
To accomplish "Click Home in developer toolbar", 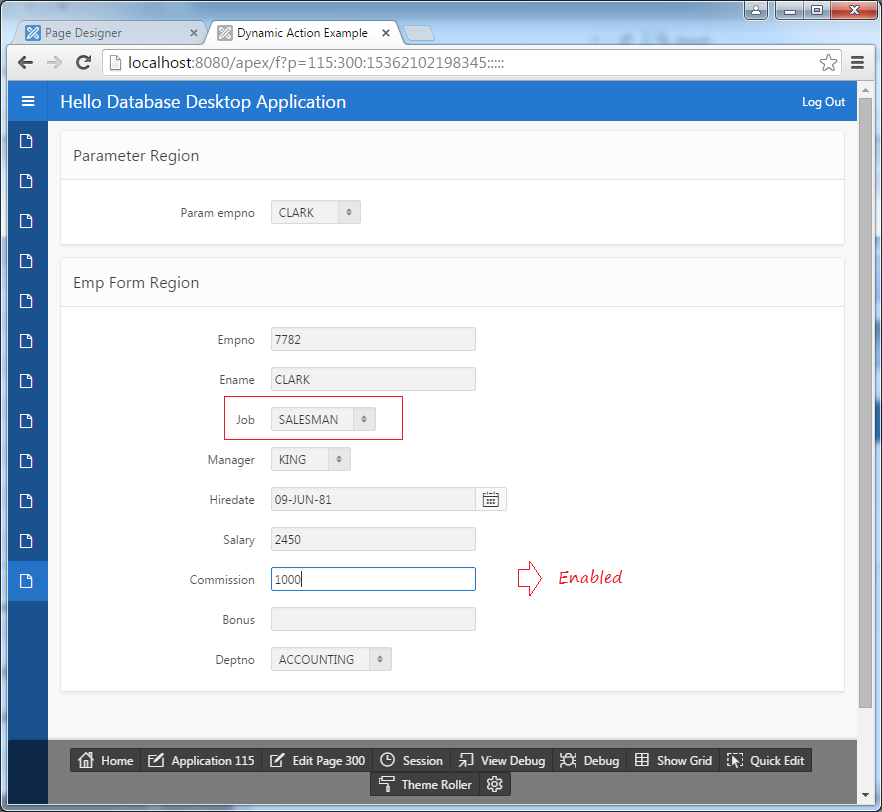I will point(106,760).
